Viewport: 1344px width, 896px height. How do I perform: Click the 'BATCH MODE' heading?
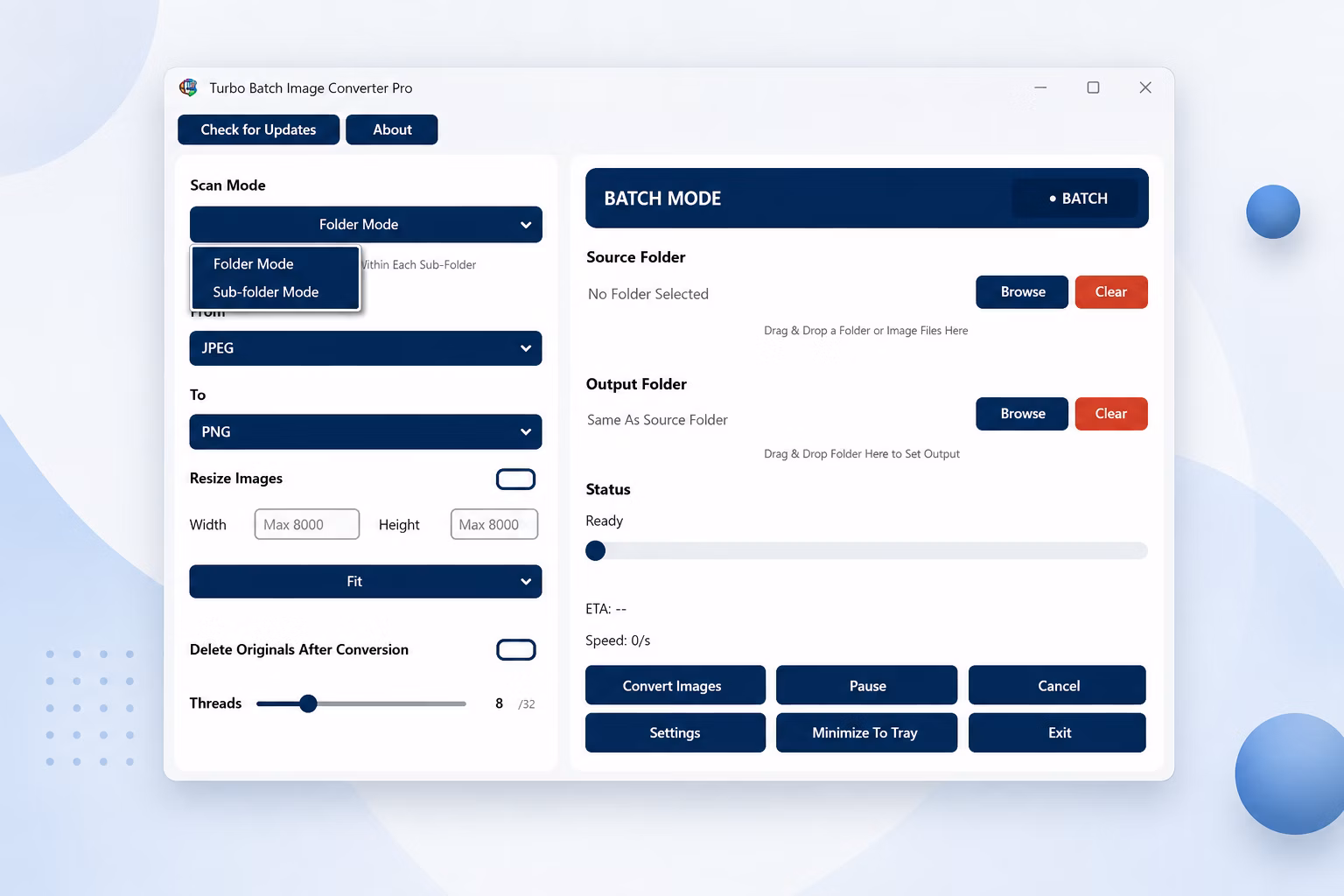[662, 199]
